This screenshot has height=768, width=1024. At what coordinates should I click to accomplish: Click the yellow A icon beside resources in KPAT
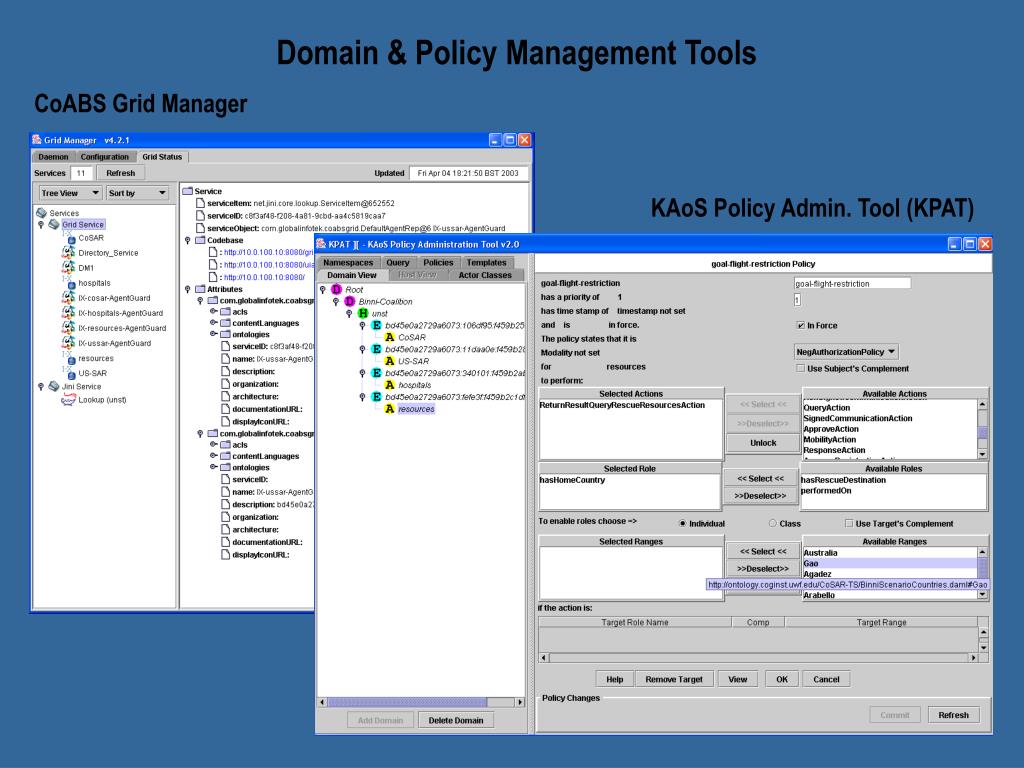(x=389, y=409)
